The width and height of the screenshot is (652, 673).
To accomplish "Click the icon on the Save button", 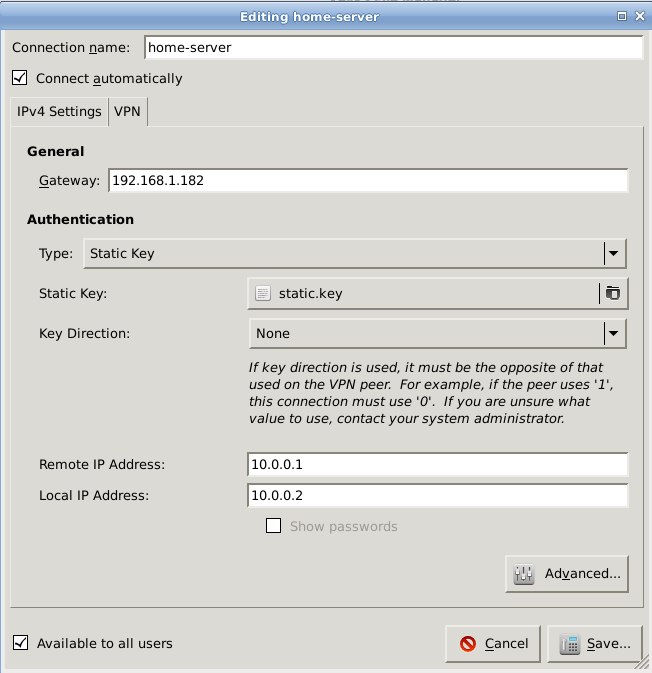I will point(570,644).
